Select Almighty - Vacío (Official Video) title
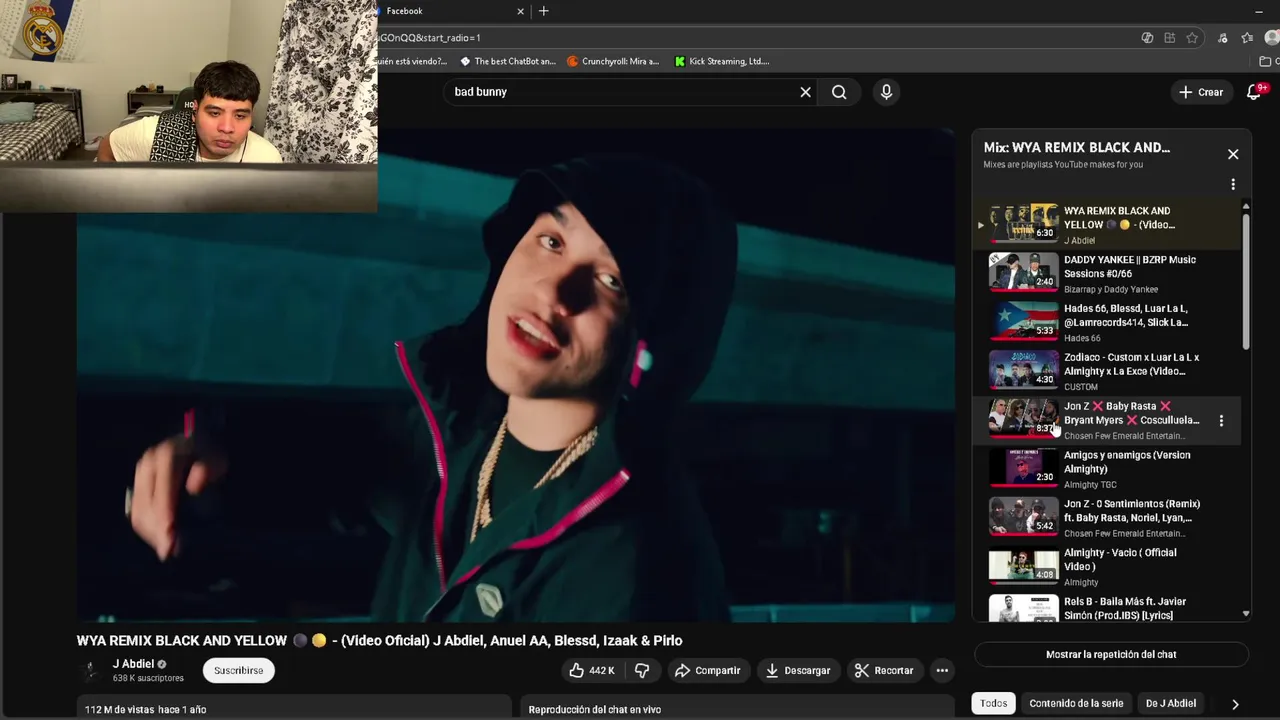This screenshot has height=720, width=1280. click(x=1120, y=559)
